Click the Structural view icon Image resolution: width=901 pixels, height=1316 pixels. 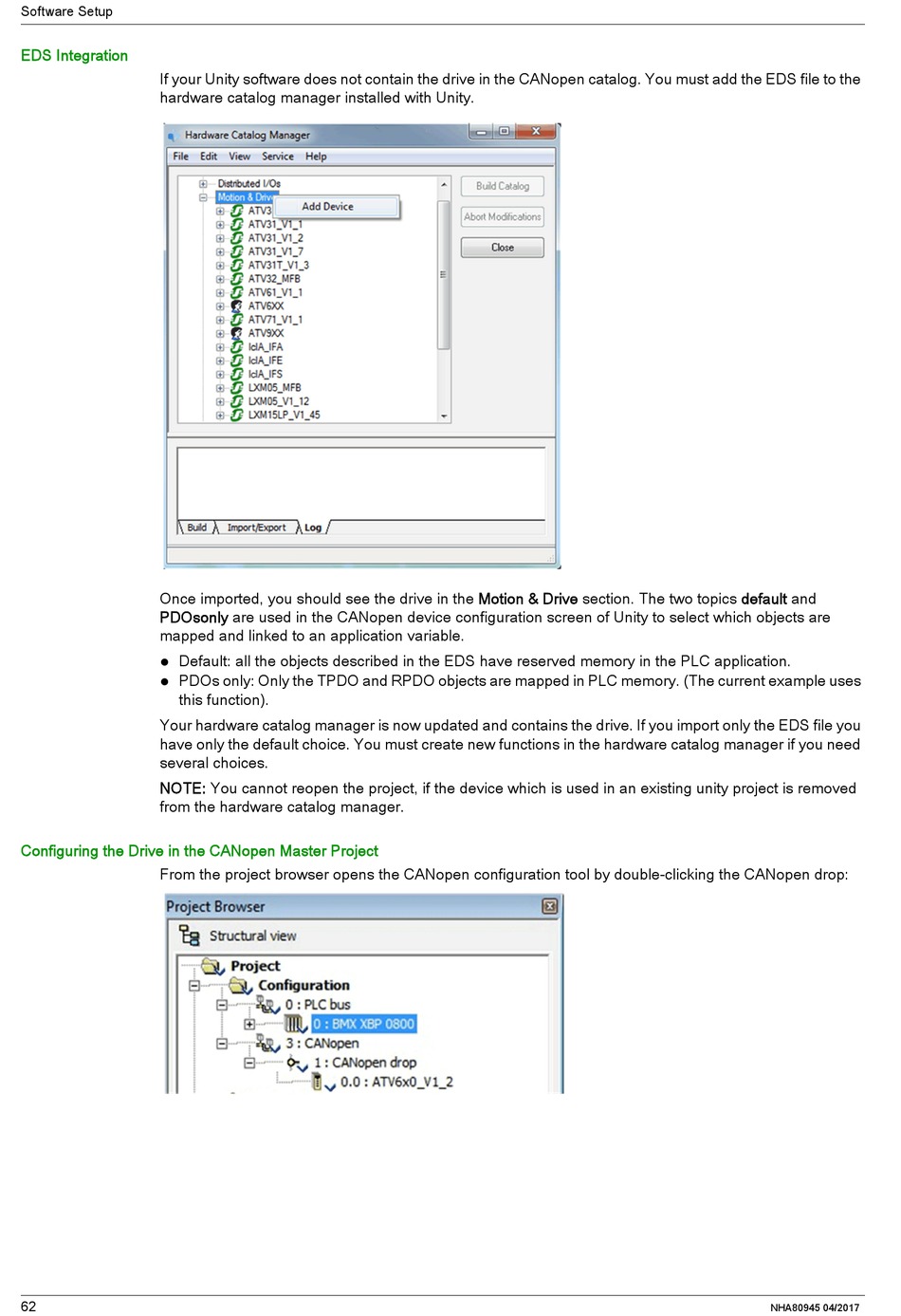pyautogui.click(x=190, y=936)
